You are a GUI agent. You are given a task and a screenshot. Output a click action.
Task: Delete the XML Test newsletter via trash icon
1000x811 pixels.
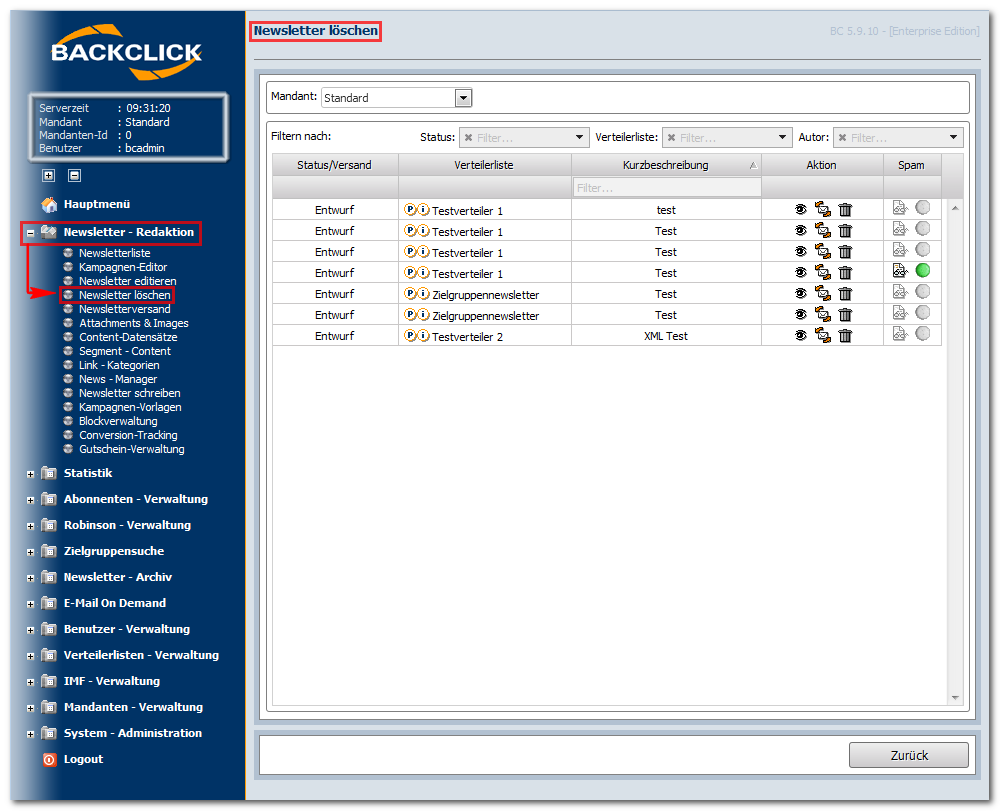(x=845, y=335)
